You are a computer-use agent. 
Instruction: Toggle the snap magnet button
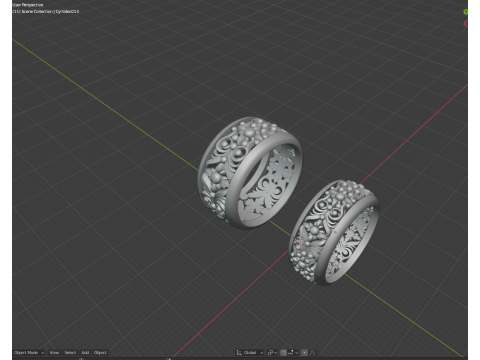[x=283, y=352]
